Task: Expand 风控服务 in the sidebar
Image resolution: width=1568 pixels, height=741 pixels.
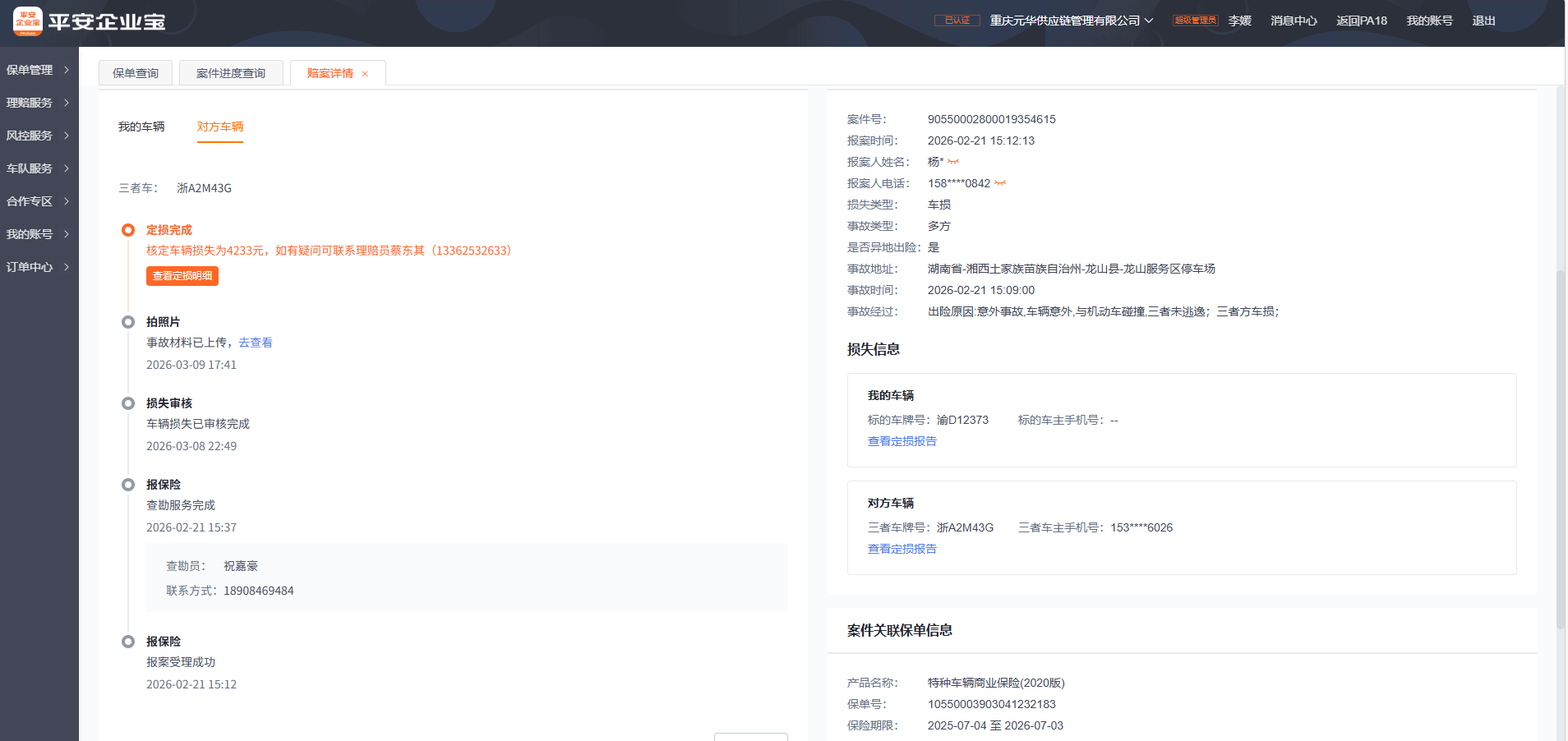Action: tap(38, 136)
